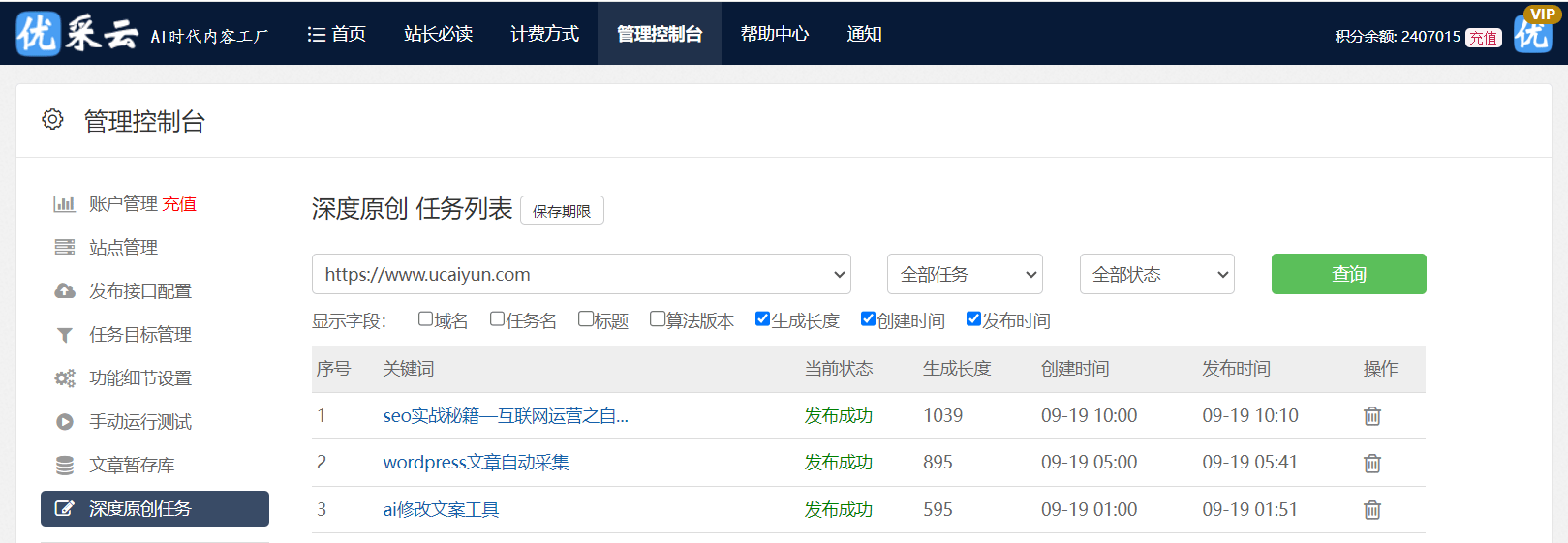This screenshot has width=1568, height=543.
Task: Open the 计费方式 menu item
Action: tap(544, 34)
